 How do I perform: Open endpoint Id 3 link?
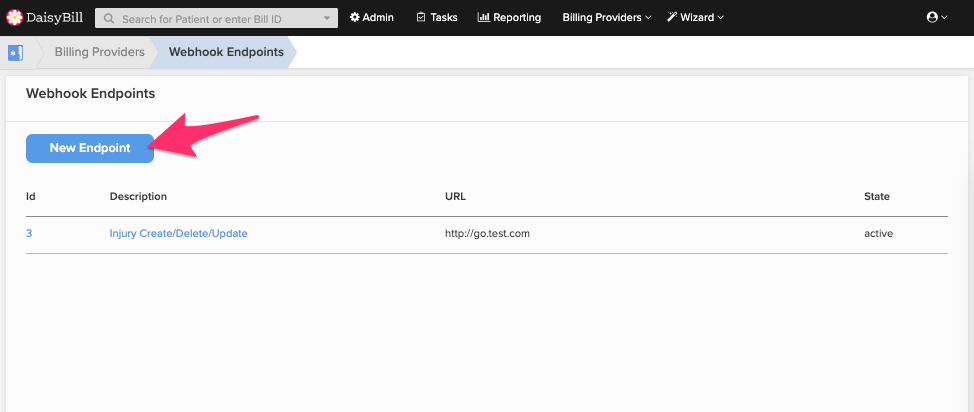29,234
